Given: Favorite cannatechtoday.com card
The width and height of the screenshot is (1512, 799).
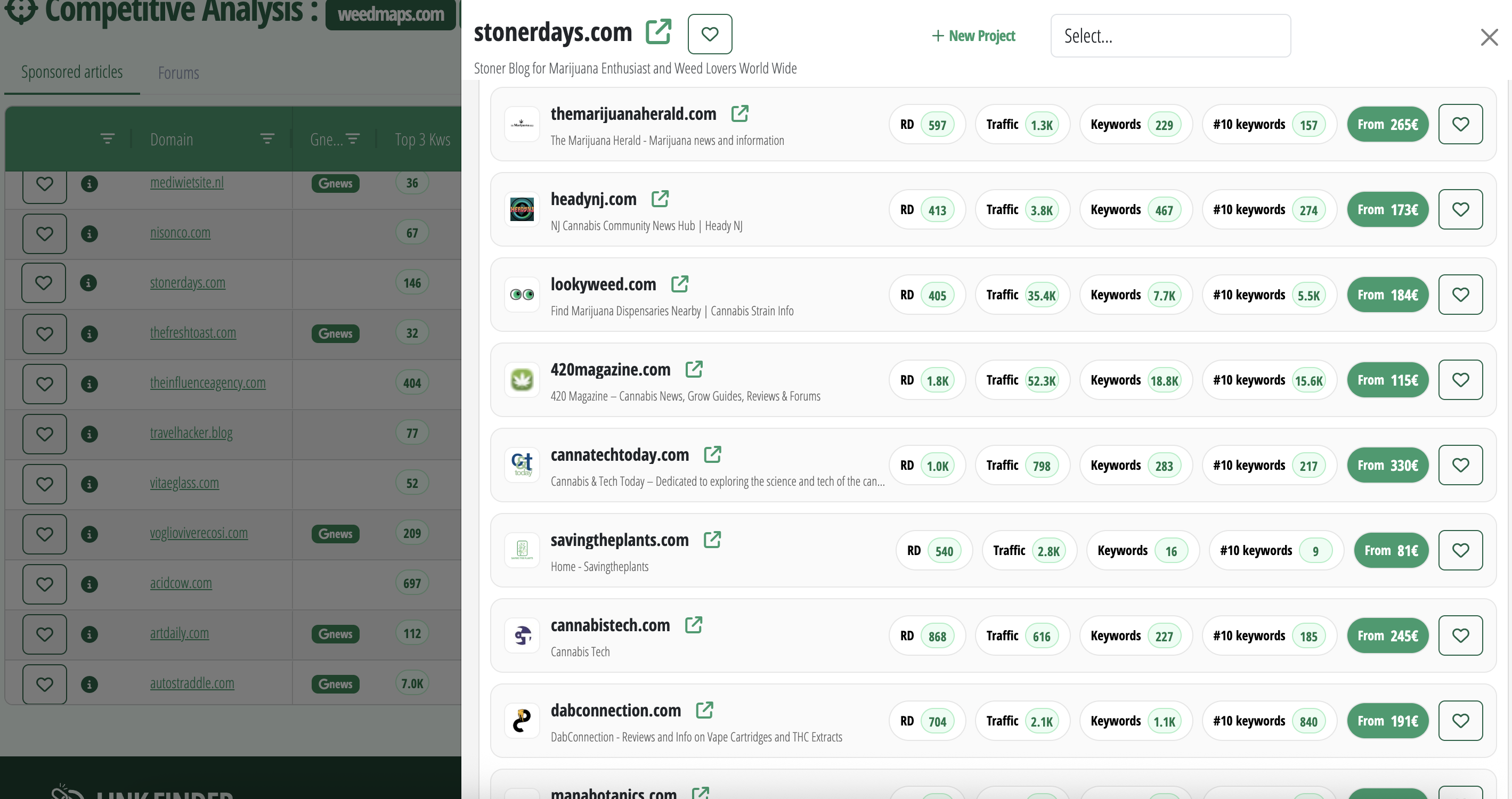Looking at the screenshot, I should pyautogui.click(x=1460, y=465).
